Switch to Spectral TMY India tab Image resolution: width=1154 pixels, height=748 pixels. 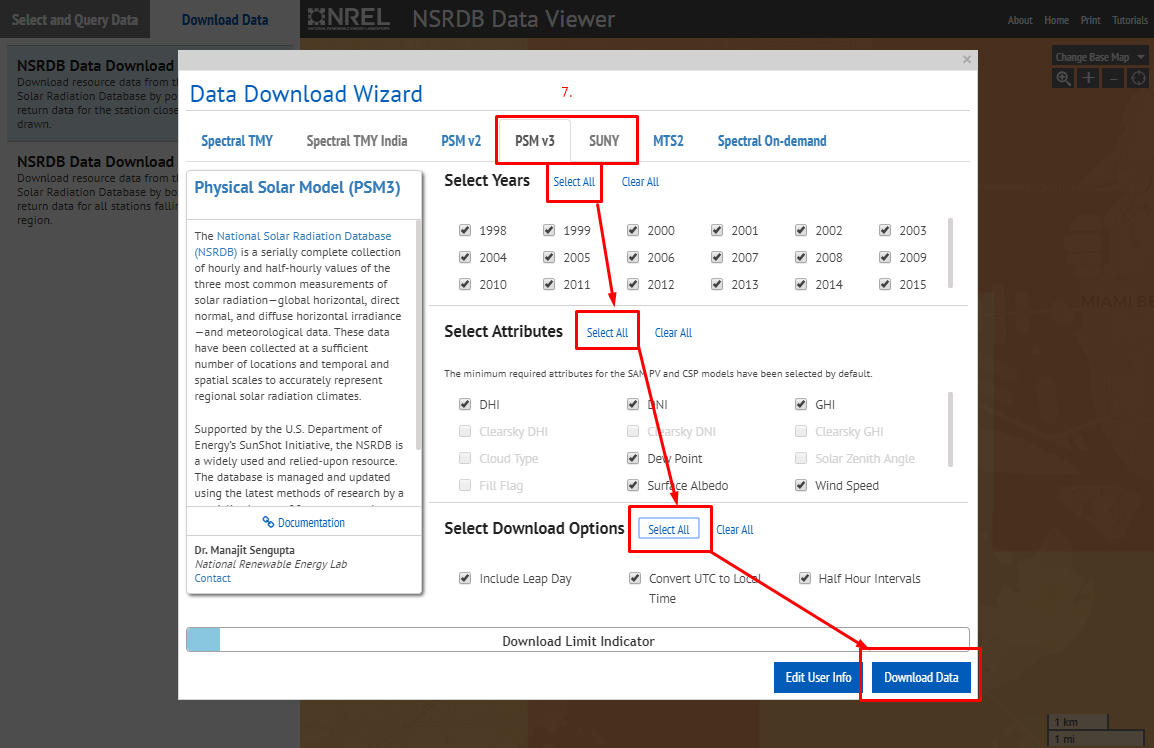click(x=357, y=141)
